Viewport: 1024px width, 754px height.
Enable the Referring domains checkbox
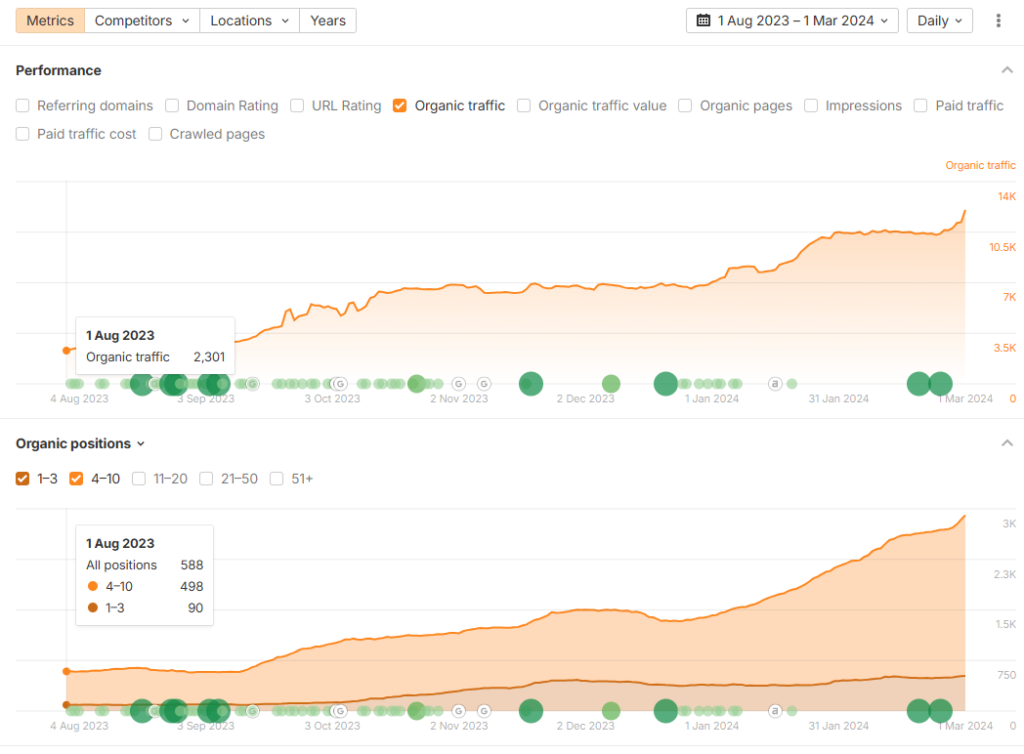point(23,106)
